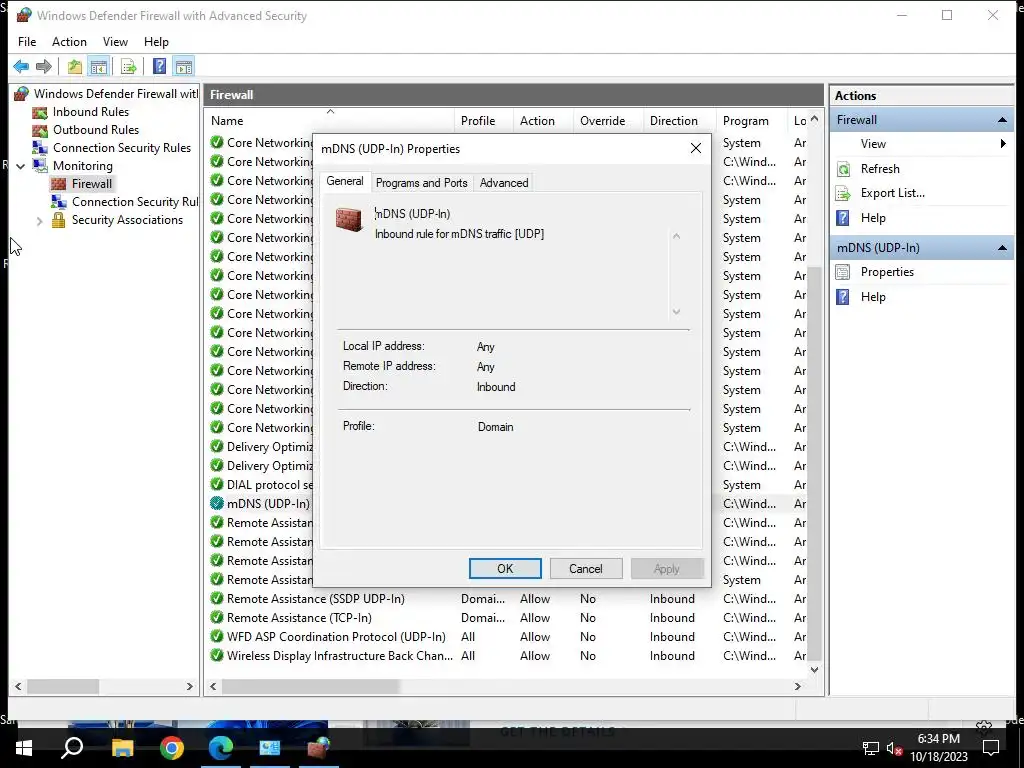Viewport: 1024px width, 768px height.
Task: Select Security Associations tree node
Action: coord(127,220)
